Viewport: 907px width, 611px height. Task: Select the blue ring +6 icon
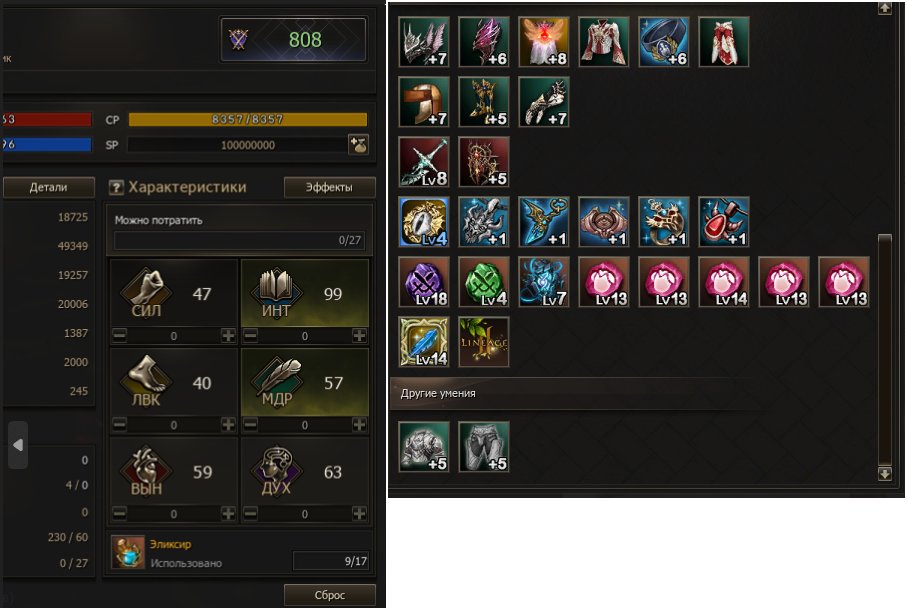(x=663, y=42)
